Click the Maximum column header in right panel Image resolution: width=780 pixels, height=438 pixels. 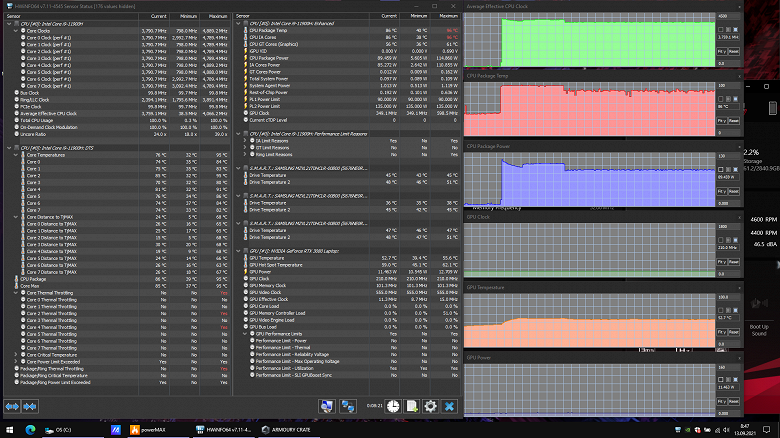click(445, 16)
